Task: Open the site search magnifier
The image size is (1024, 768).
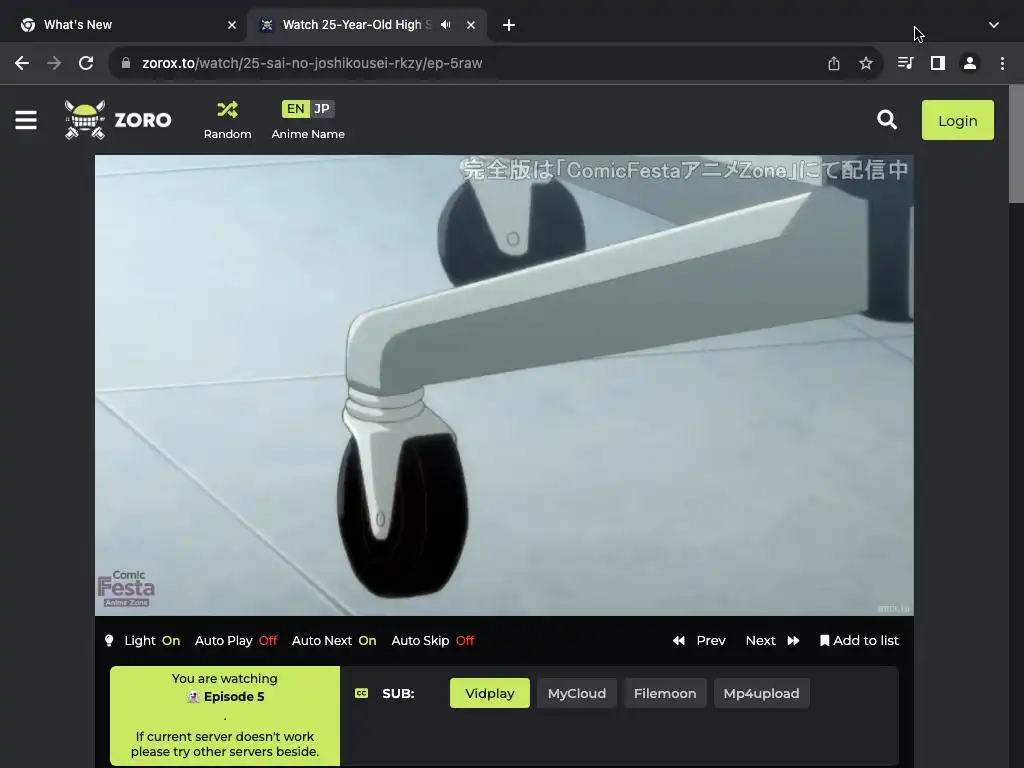Action: click(x=887, y=120)
